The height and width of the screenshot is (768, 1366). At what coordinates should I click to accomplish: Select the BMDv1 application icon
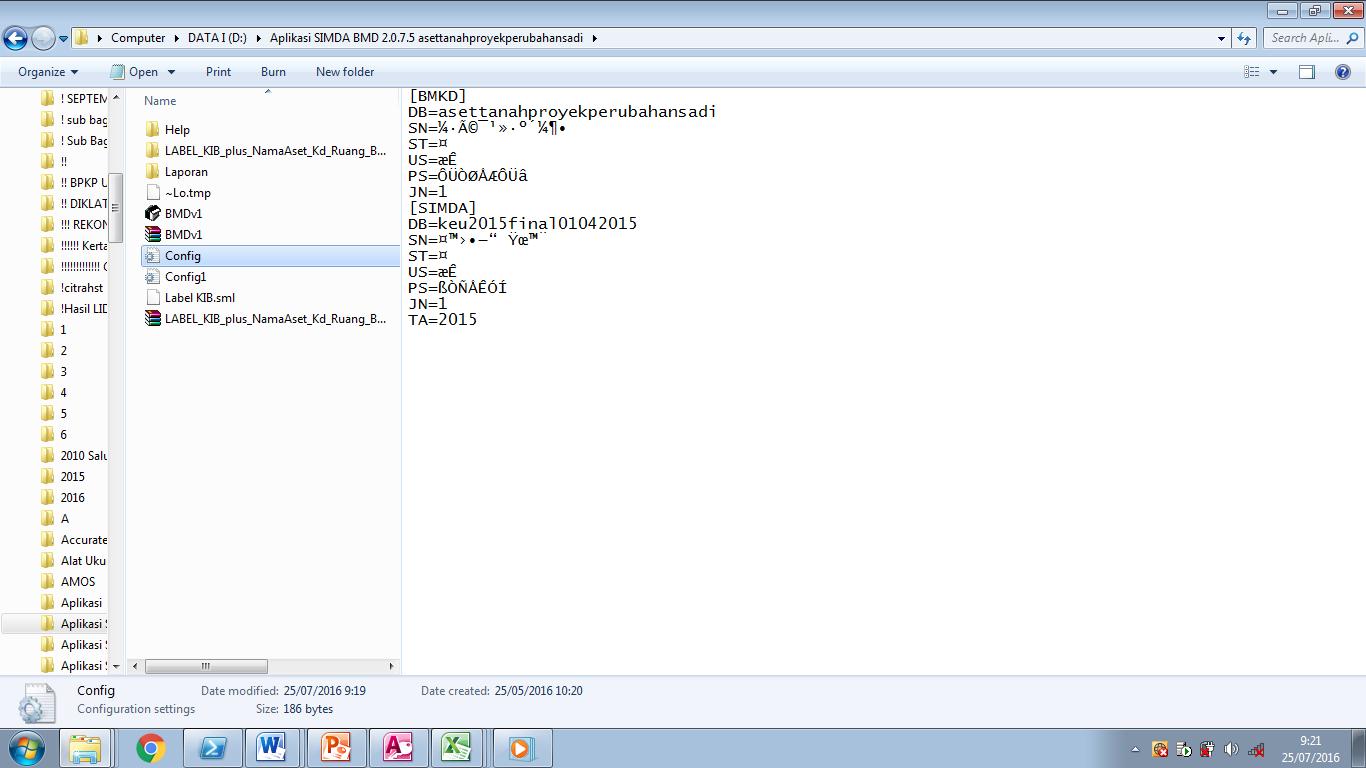tap(153, 214)
